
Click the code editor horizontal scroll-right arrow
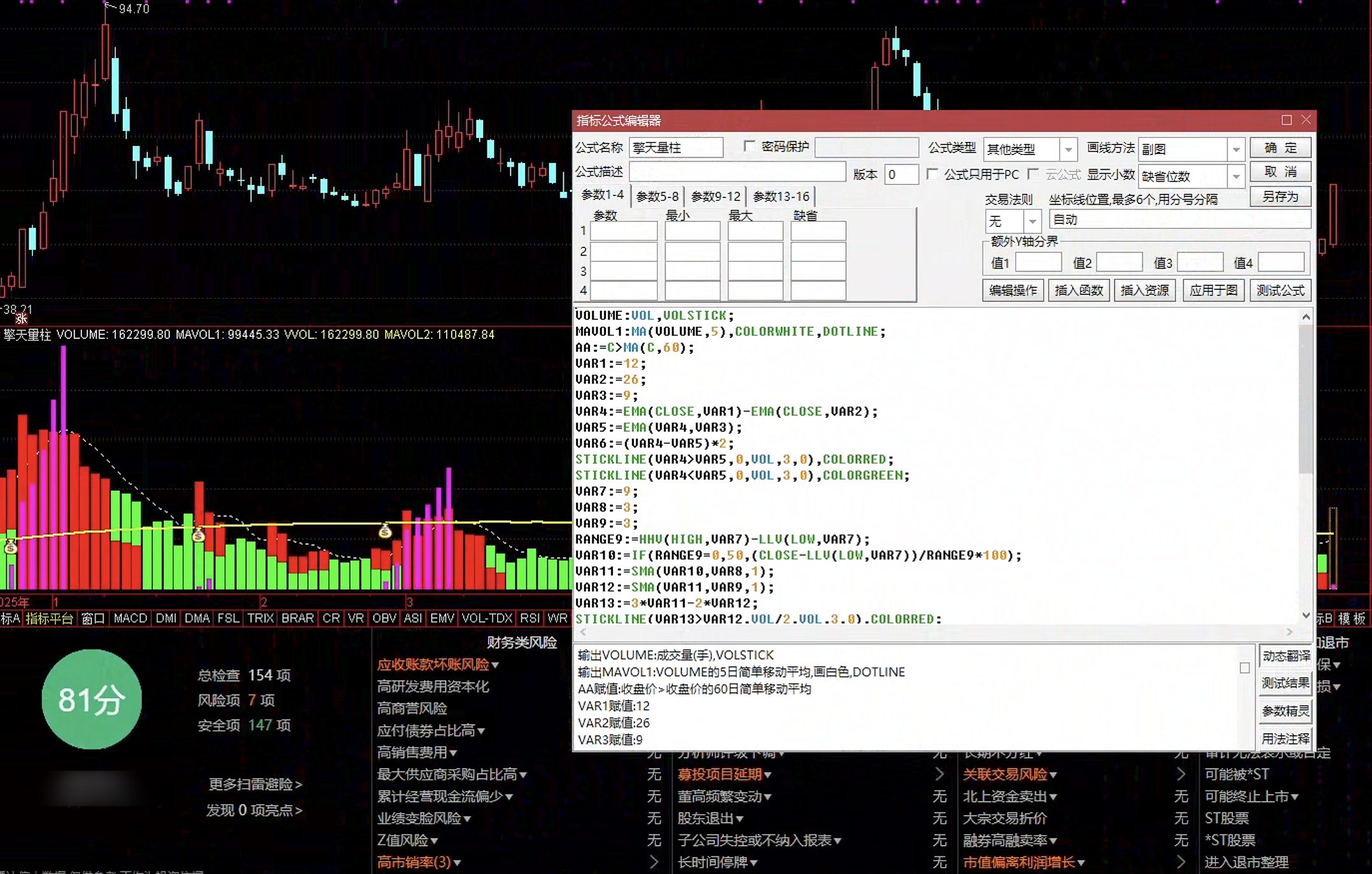coord(1290,632)
